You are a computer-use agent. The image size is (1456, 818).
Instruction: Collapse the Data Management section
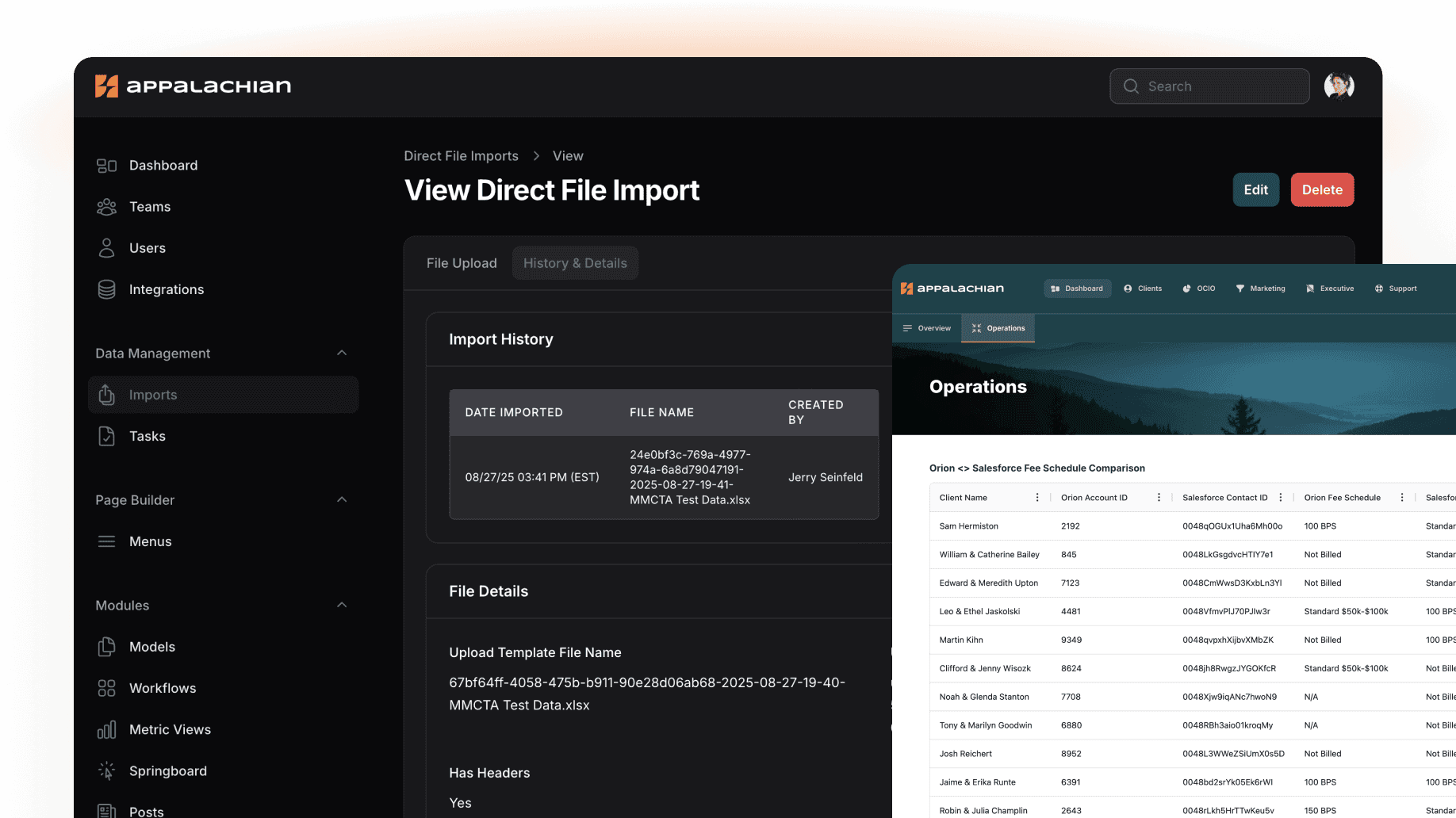pos(342,353)
